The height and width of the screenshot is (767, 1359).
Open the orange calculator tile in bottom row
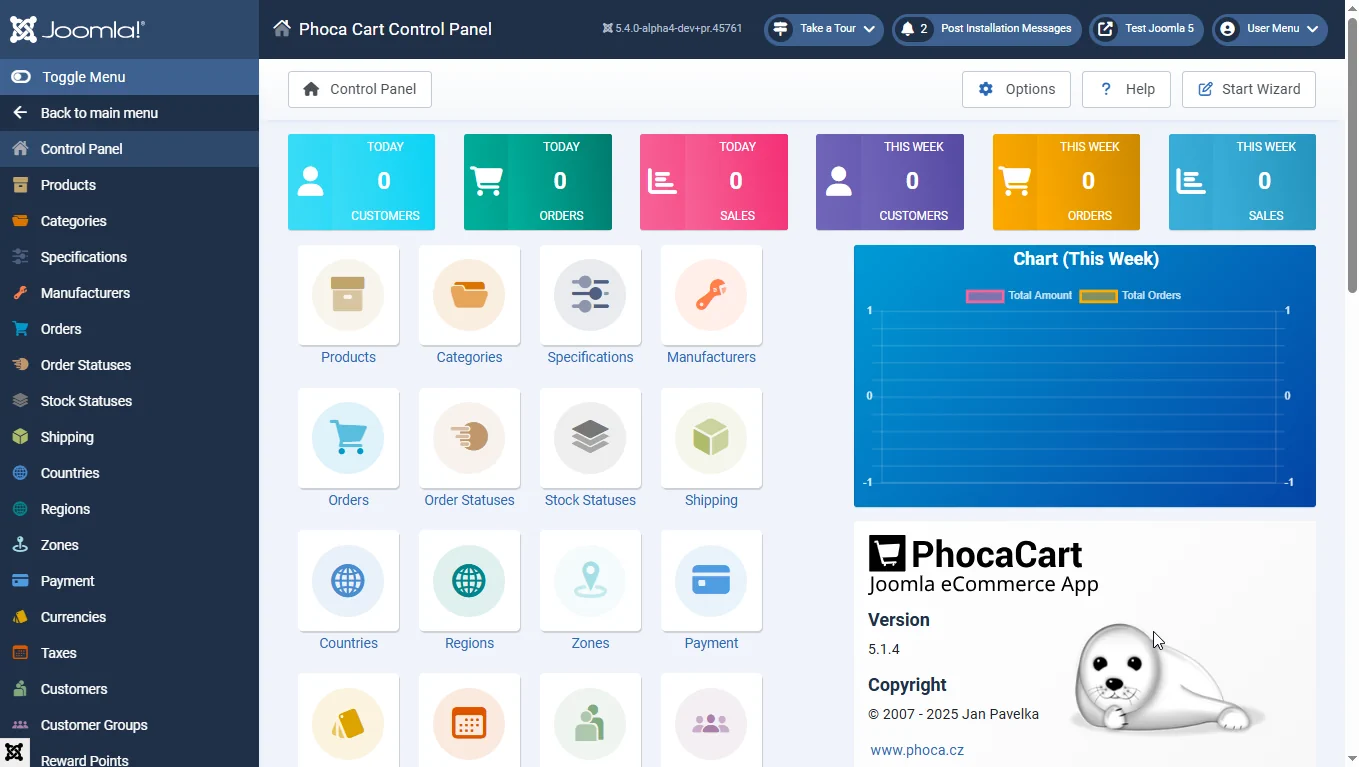[x=469, y=720]
